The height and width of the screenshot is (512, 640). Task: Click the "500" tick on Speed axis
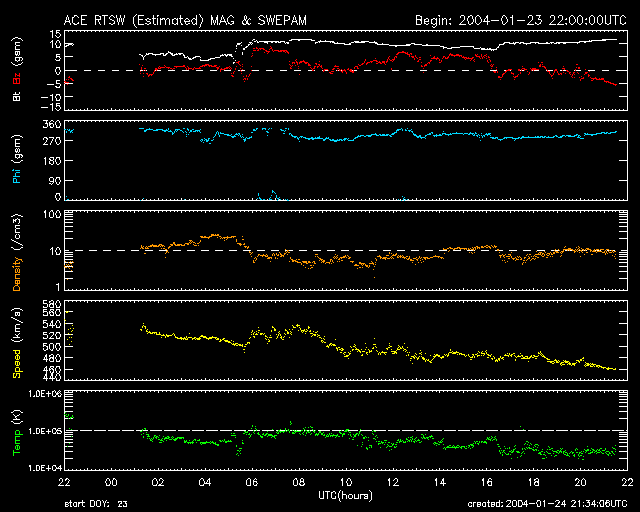[53, 347]
